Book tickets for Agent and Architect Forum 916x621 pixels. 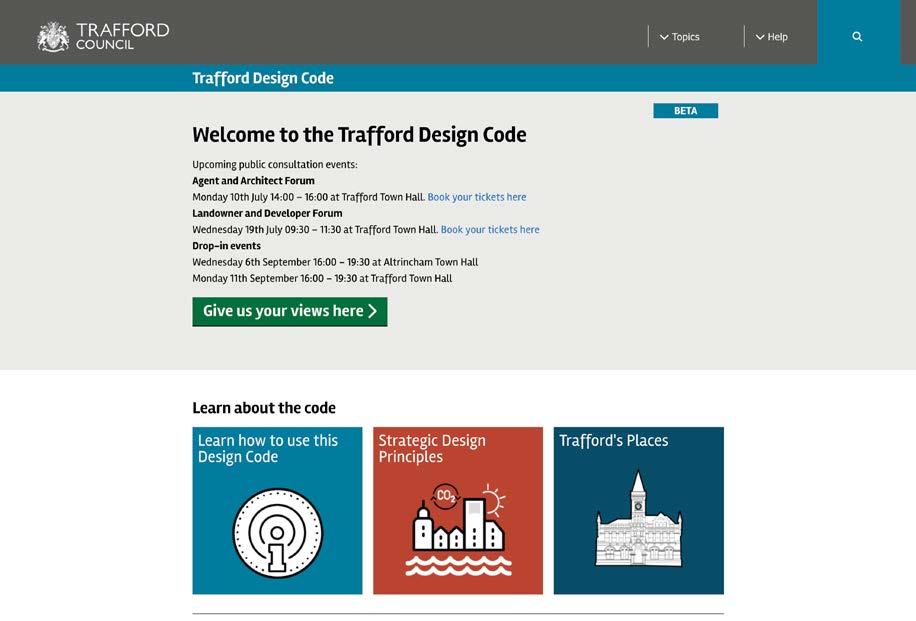(477, 197)
